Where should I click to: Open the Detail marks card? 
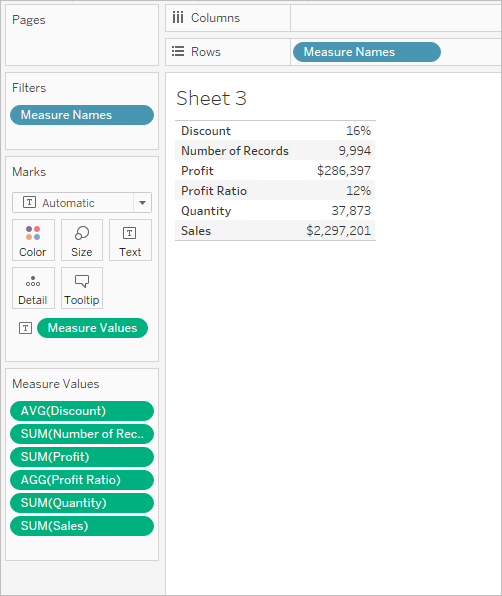tap(33, 288)
